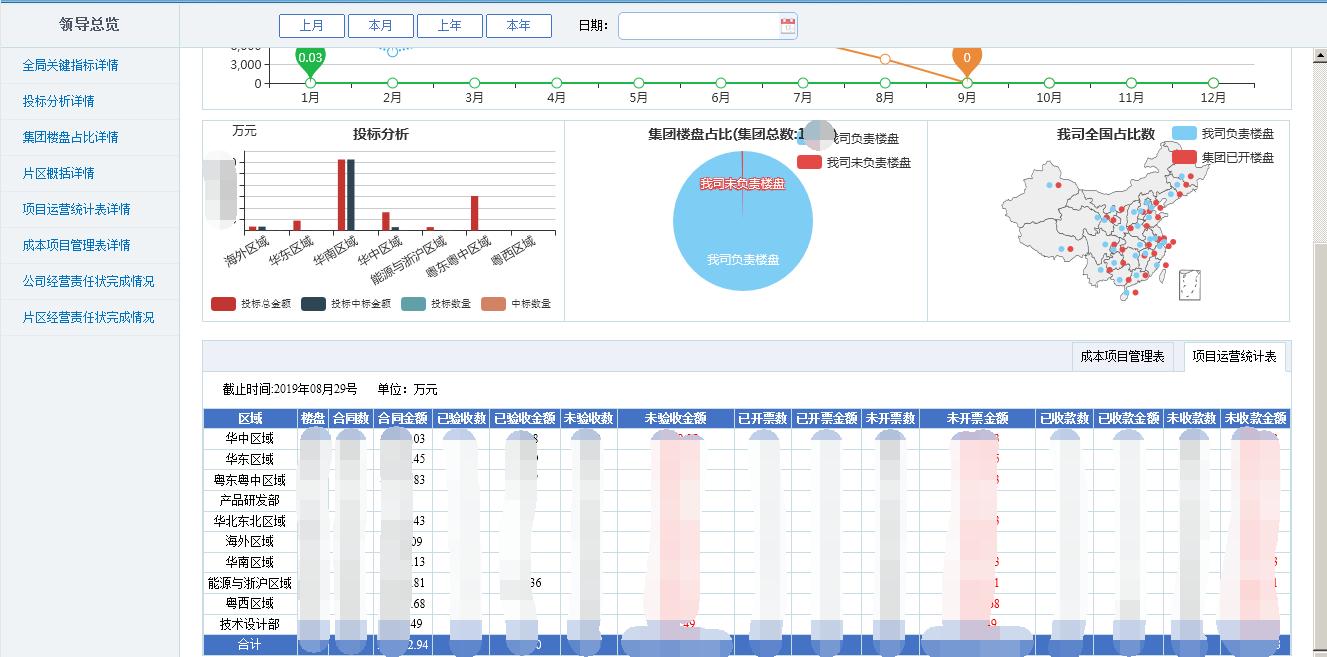Click the orange 0 marker pin on September
Image resolution: width=1327 pixels, height=657 pixels.
coord(966,59)
